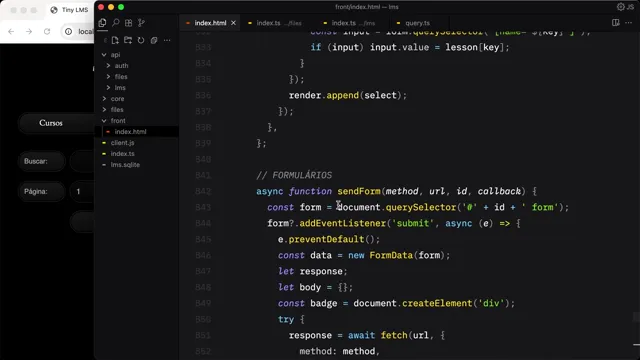Expand the lms folder
This screenshot has width=640, height=360.
108,87
